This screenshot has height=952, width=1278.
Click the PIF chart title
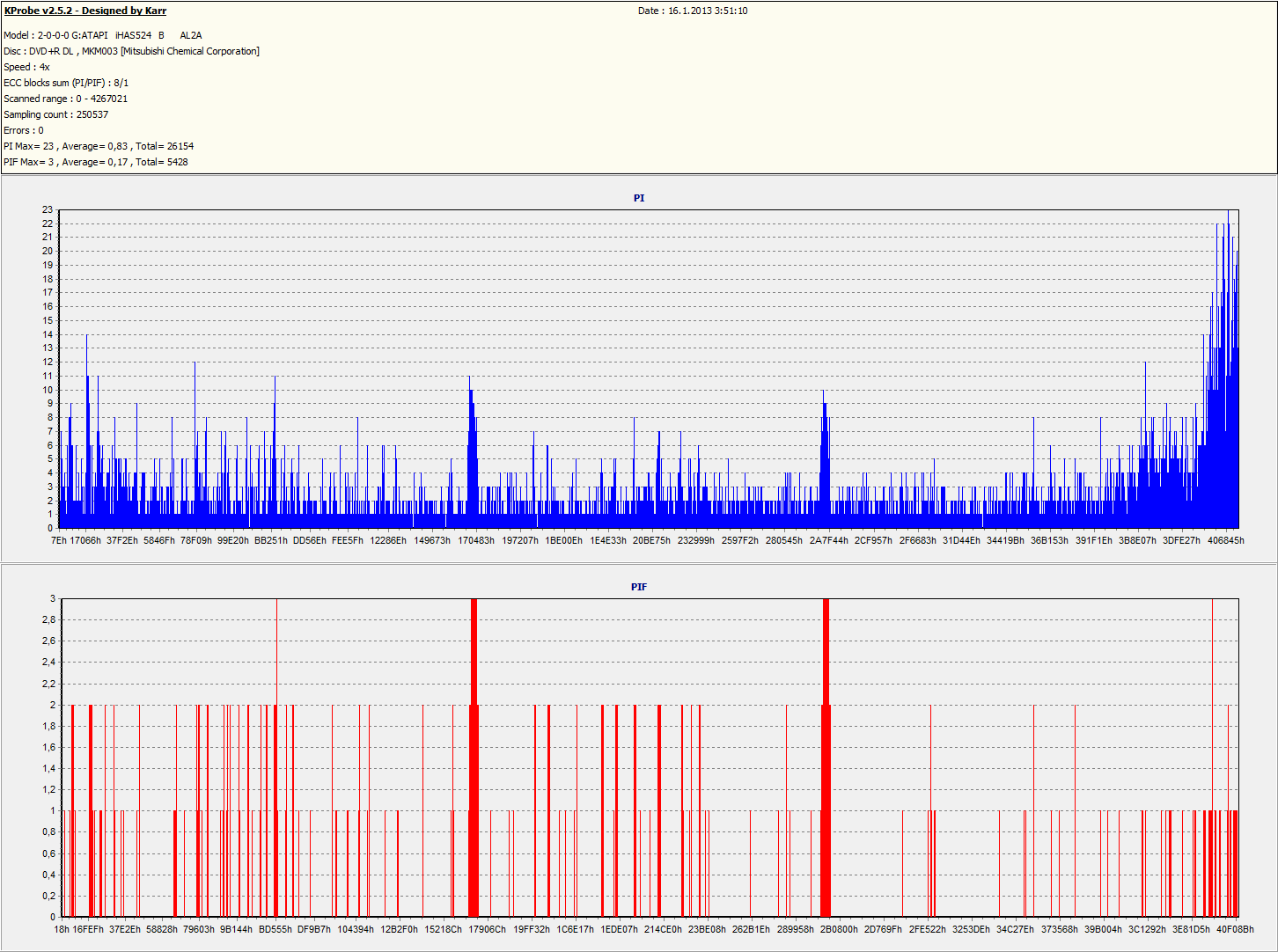point(639,587)
